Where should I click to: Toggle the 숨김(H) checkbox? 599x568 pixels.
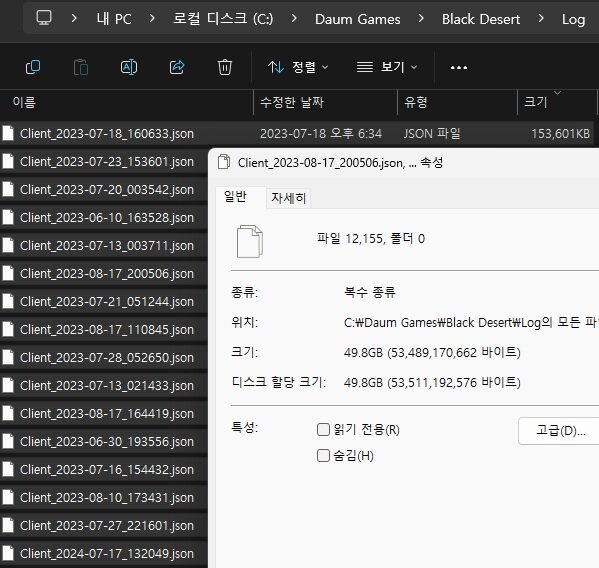point(323,455)
